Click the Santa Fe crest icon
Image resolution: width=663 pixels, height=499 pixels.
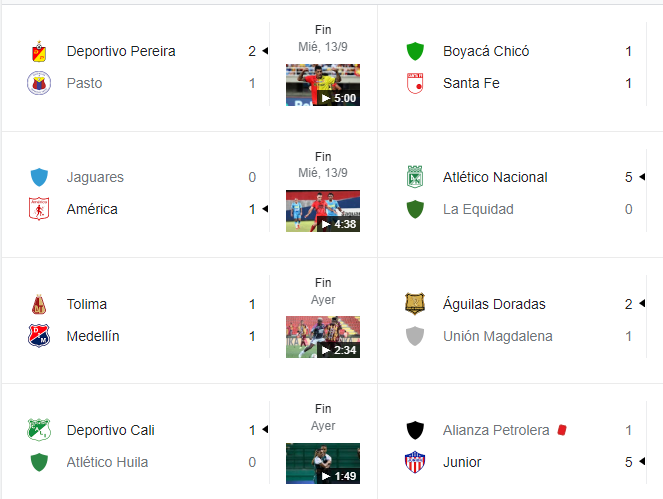[x=415, y=83]
